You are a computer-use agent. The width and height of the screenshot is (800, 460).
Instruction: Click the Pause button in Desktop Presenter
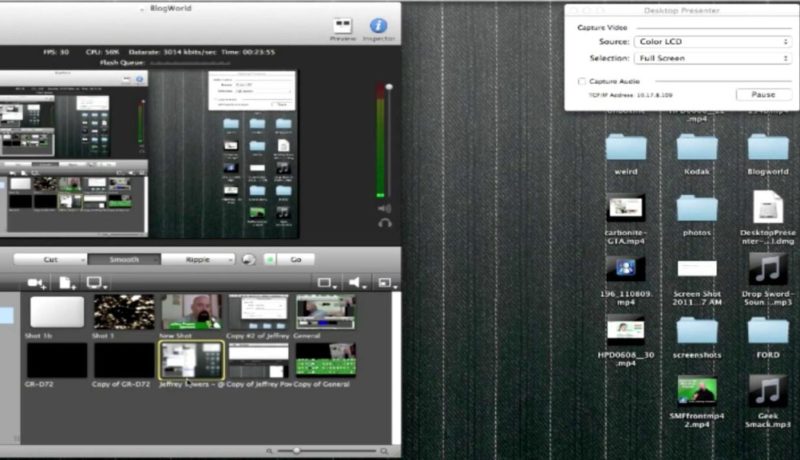pos(763,95)
